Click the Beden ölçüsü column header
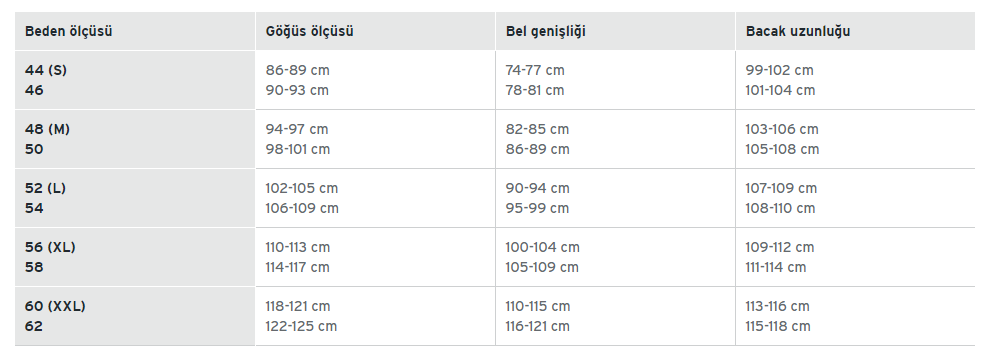The height and width of the screenshot is (360, 991). [x=68, y=31]
